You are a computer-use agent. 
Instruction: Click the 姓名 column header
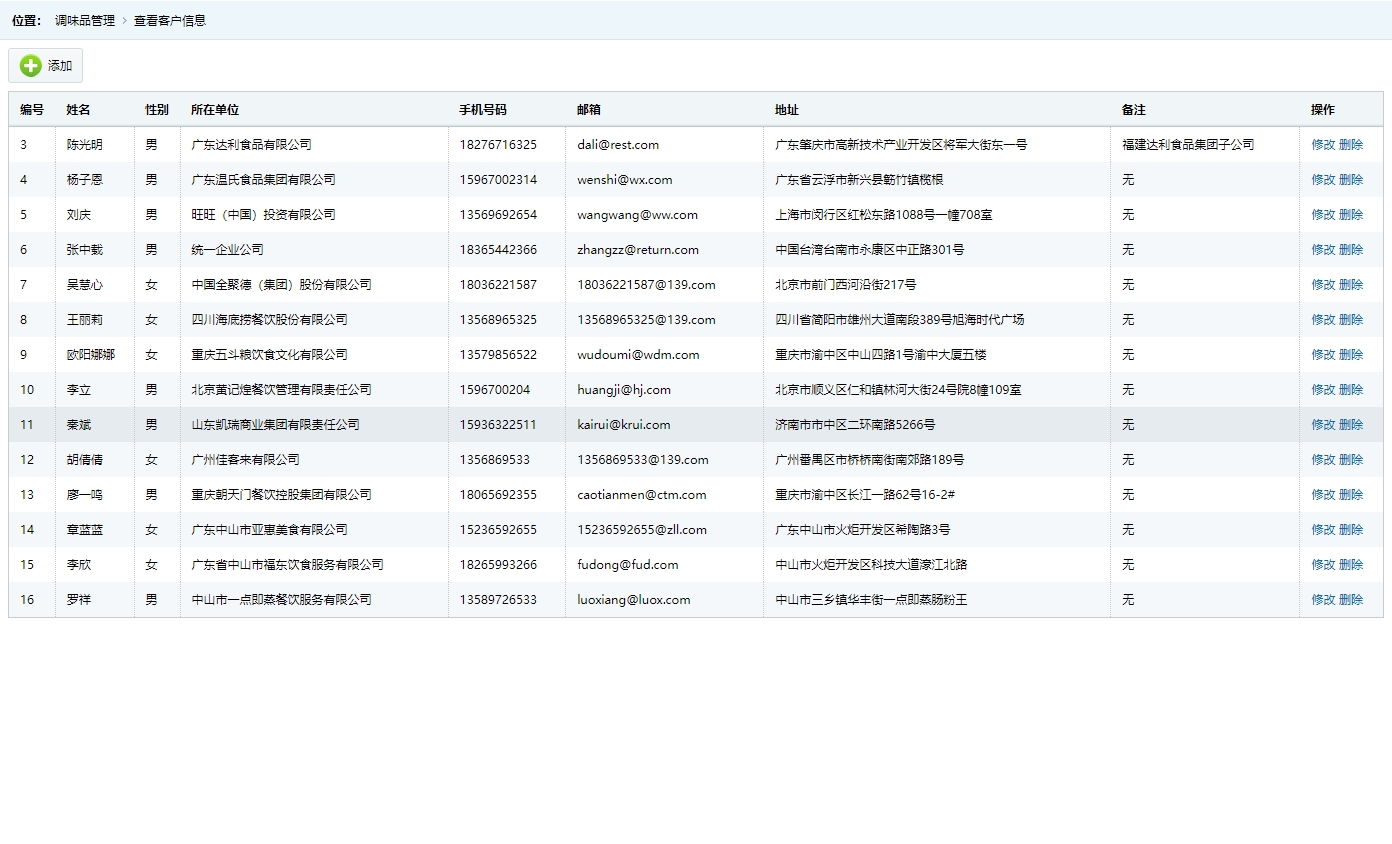pos(77,109)
